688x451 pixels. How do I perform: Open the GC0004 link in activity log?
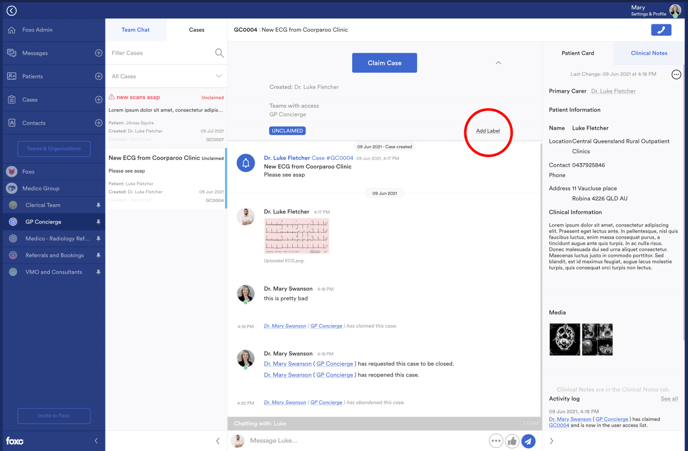pyautogui.click(x=559, y=425)
